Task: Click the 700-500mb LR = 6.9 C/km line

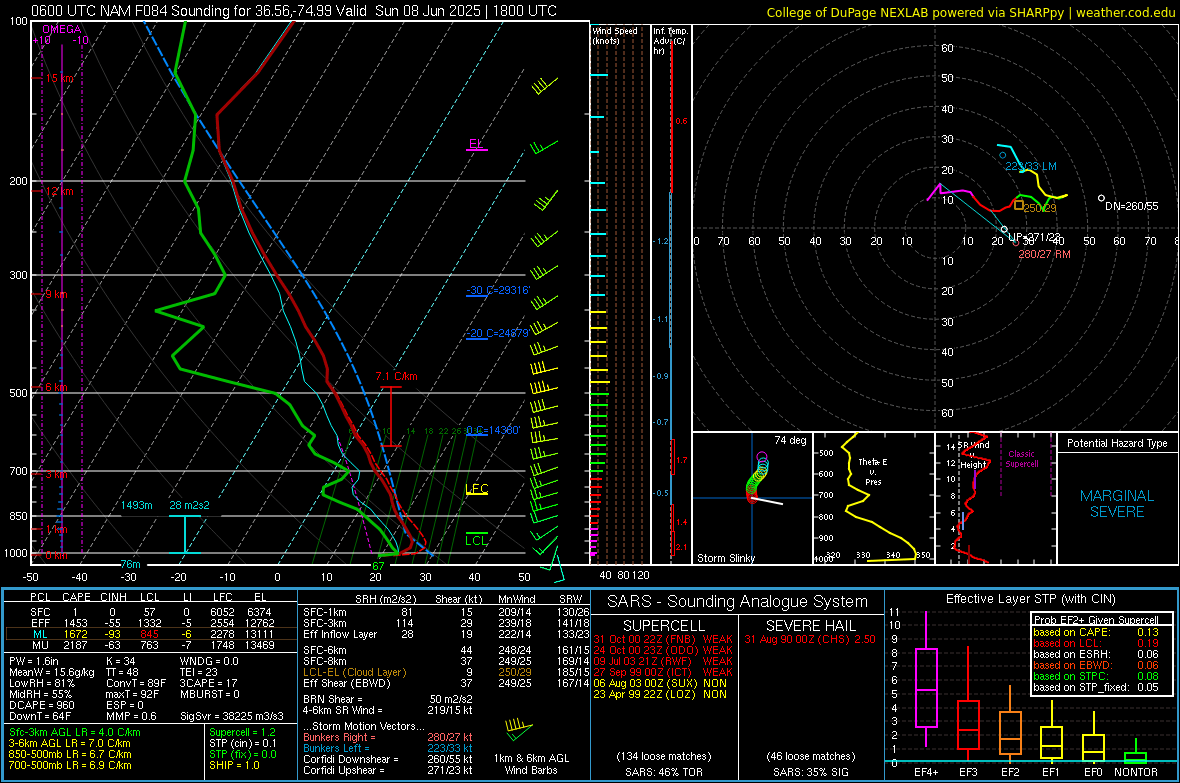Action: [x=70, y=765]
